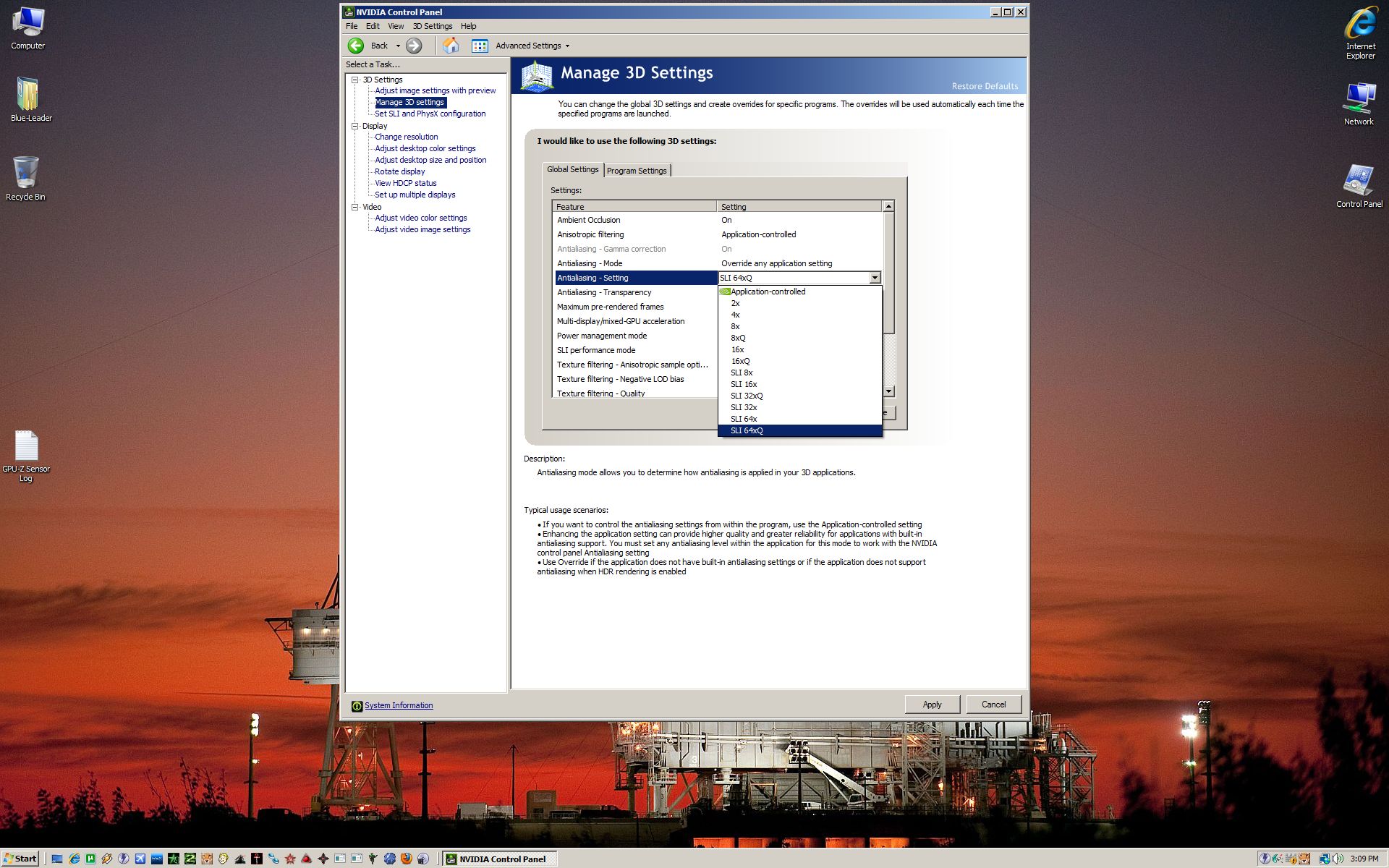The image size is (1389, 868).
Task: Click the System Information icon
Action: pyautogui.click(x=357, y=706)
